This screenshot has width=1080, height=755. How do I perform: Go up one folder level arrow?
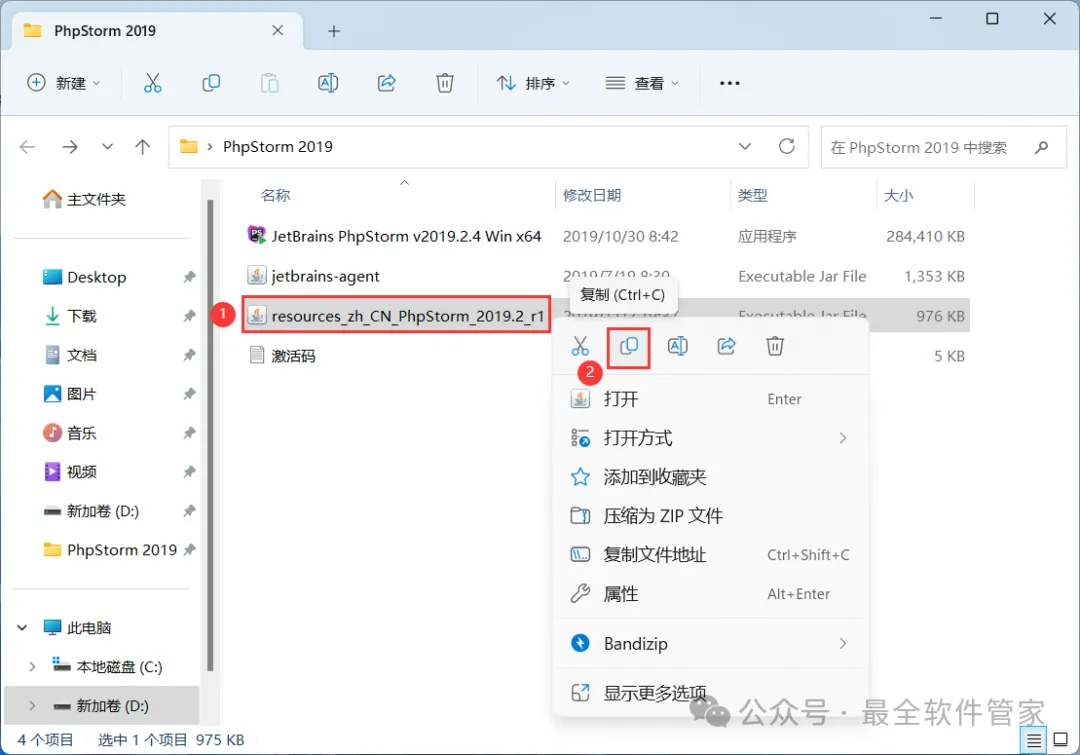click(143, 147)
